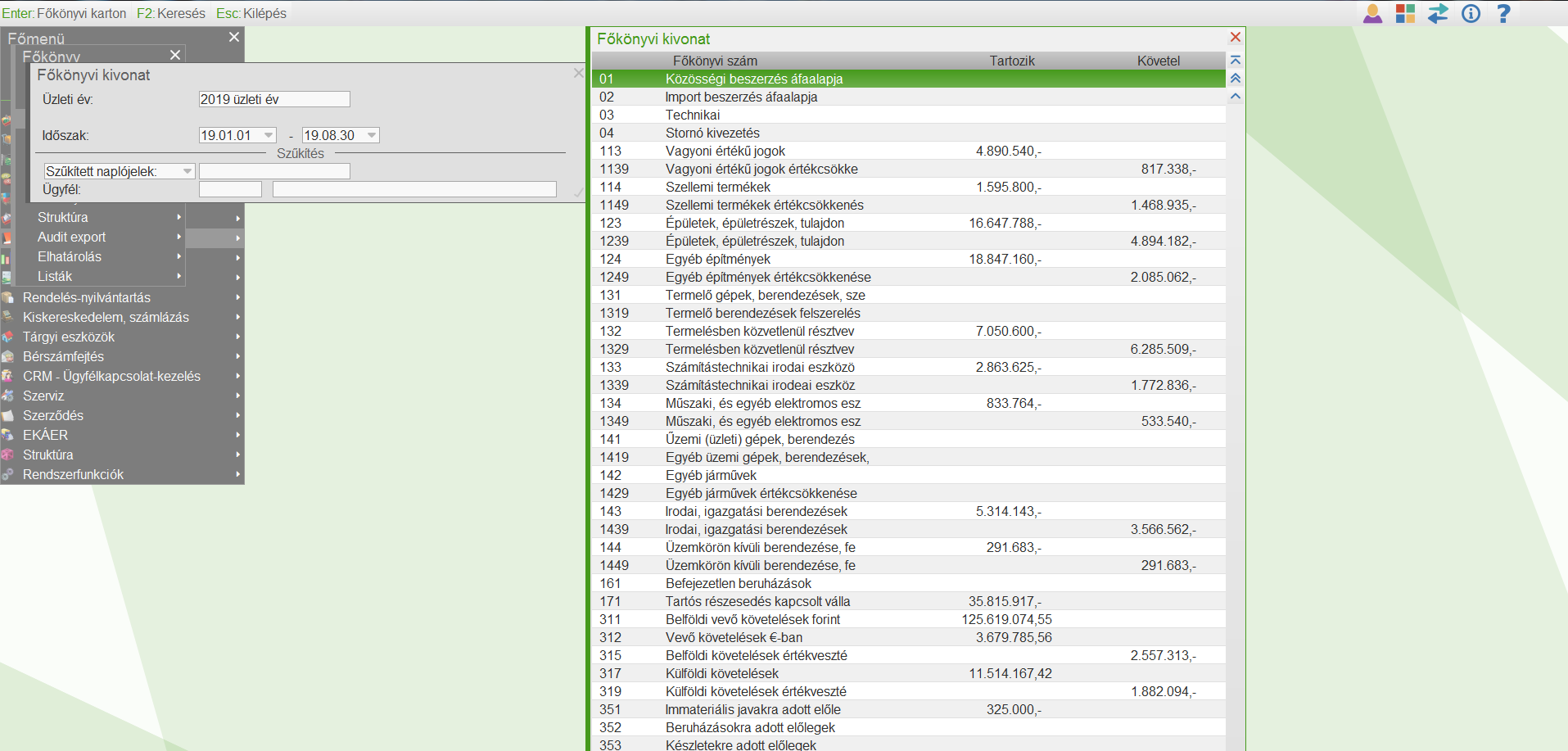Select row 01 Közösségi beszerzés áfaalapja

point(909,79)
